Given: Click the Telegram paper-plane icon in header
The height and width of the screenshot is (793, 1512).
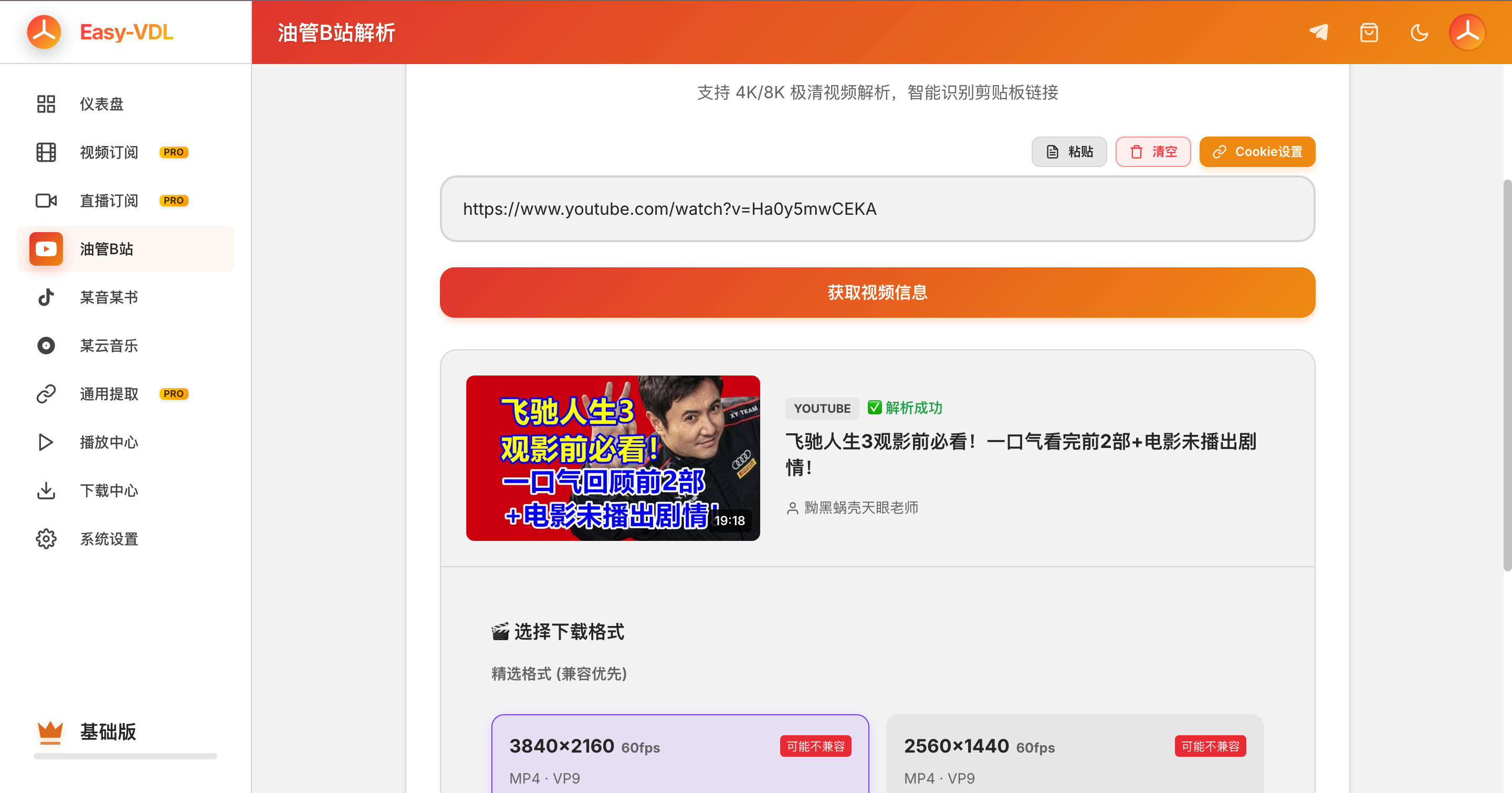Looking at the screenshot, I should tap(1319, 32).
